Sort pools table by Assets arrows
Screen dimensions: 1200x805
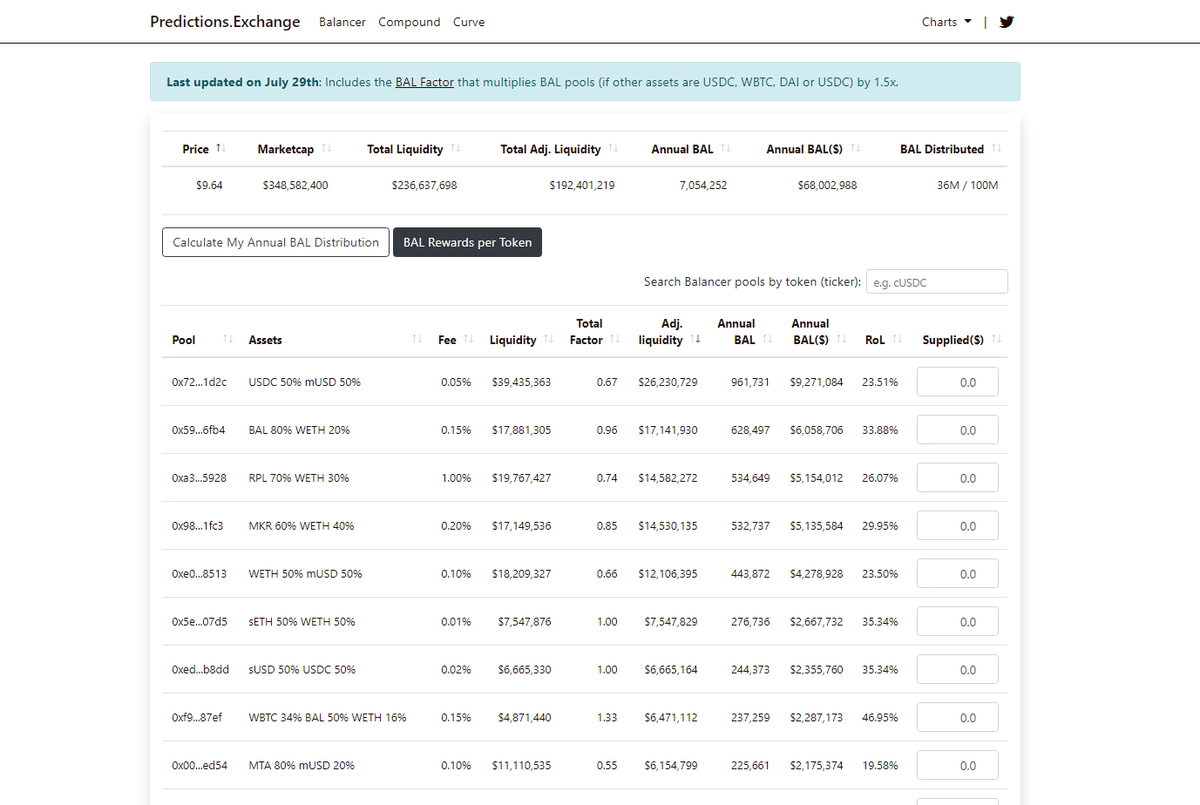pos(416,340)
